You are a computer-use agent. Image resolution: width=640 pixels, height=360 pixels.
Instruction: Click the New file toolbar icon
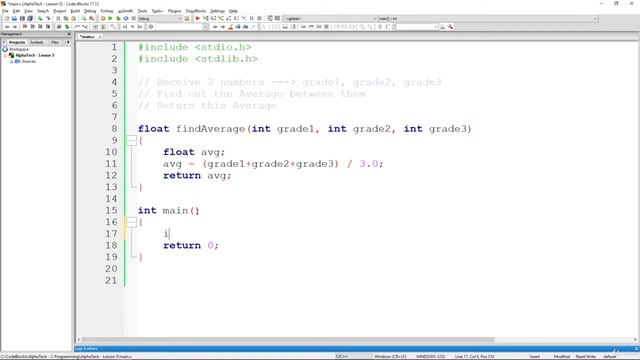point(7,19)
